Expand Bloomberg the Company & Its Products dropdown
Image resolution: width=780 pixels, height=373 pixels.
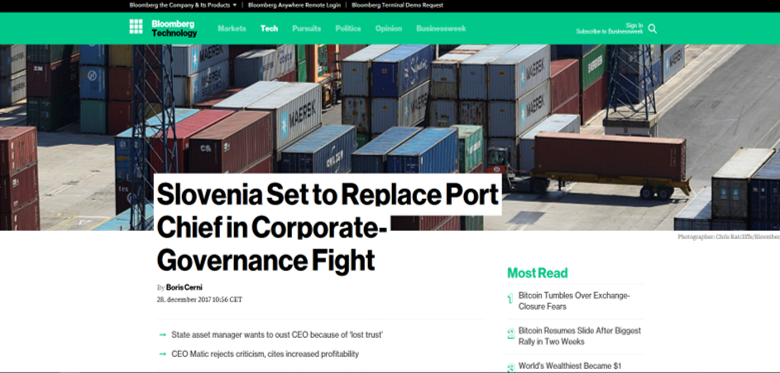(183, 5)
